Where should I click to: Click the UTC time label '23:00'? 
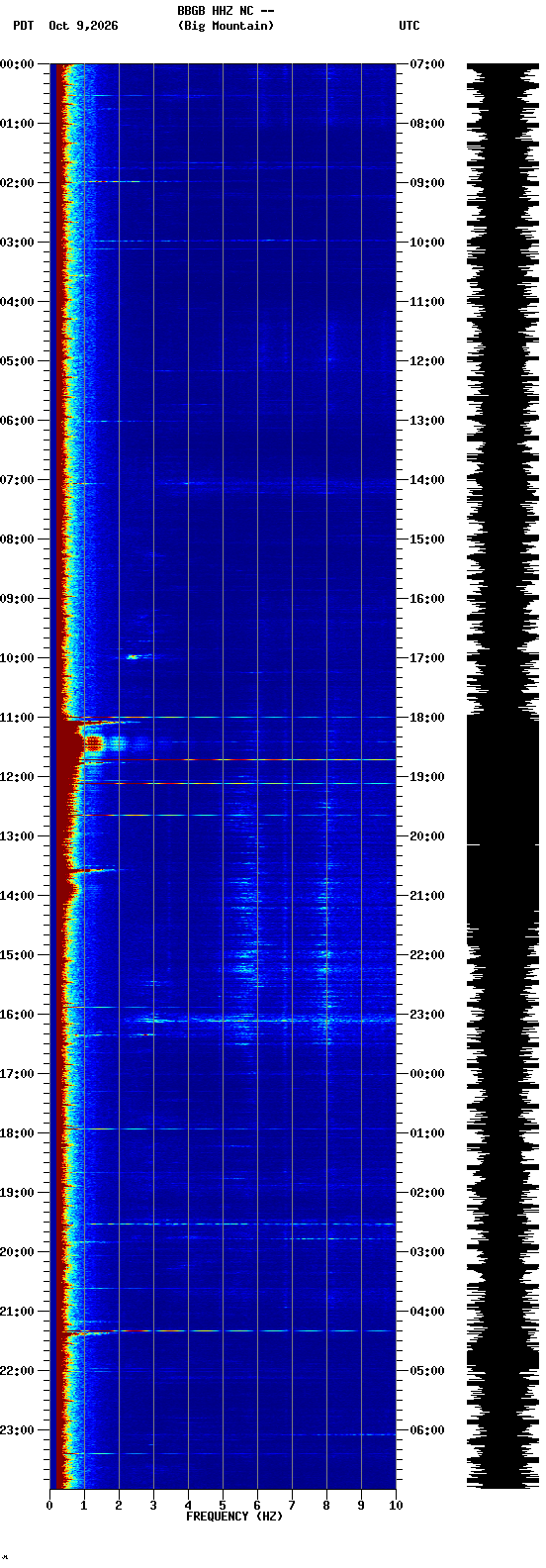[x=427, y=1015]
